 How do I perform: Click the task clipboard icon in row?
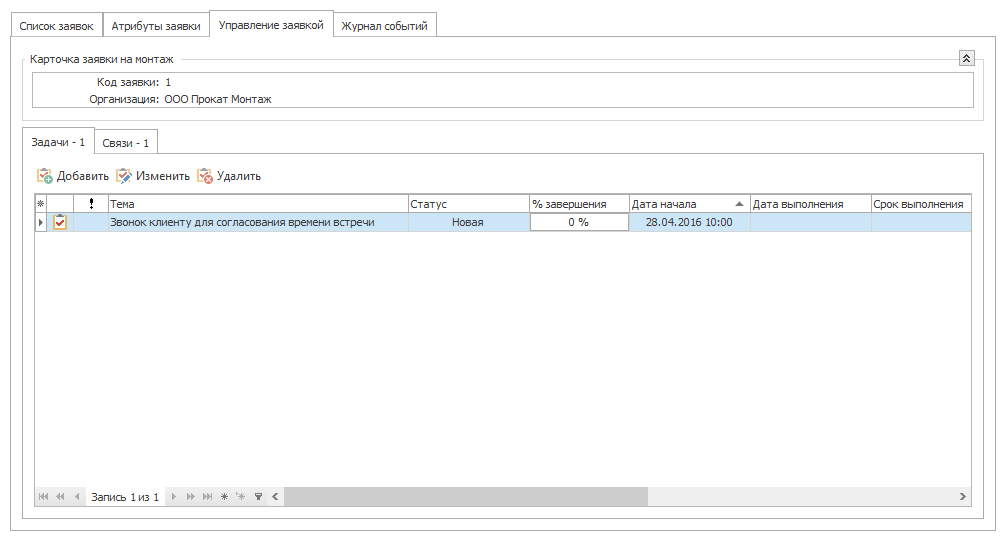[x=60, y=222]
